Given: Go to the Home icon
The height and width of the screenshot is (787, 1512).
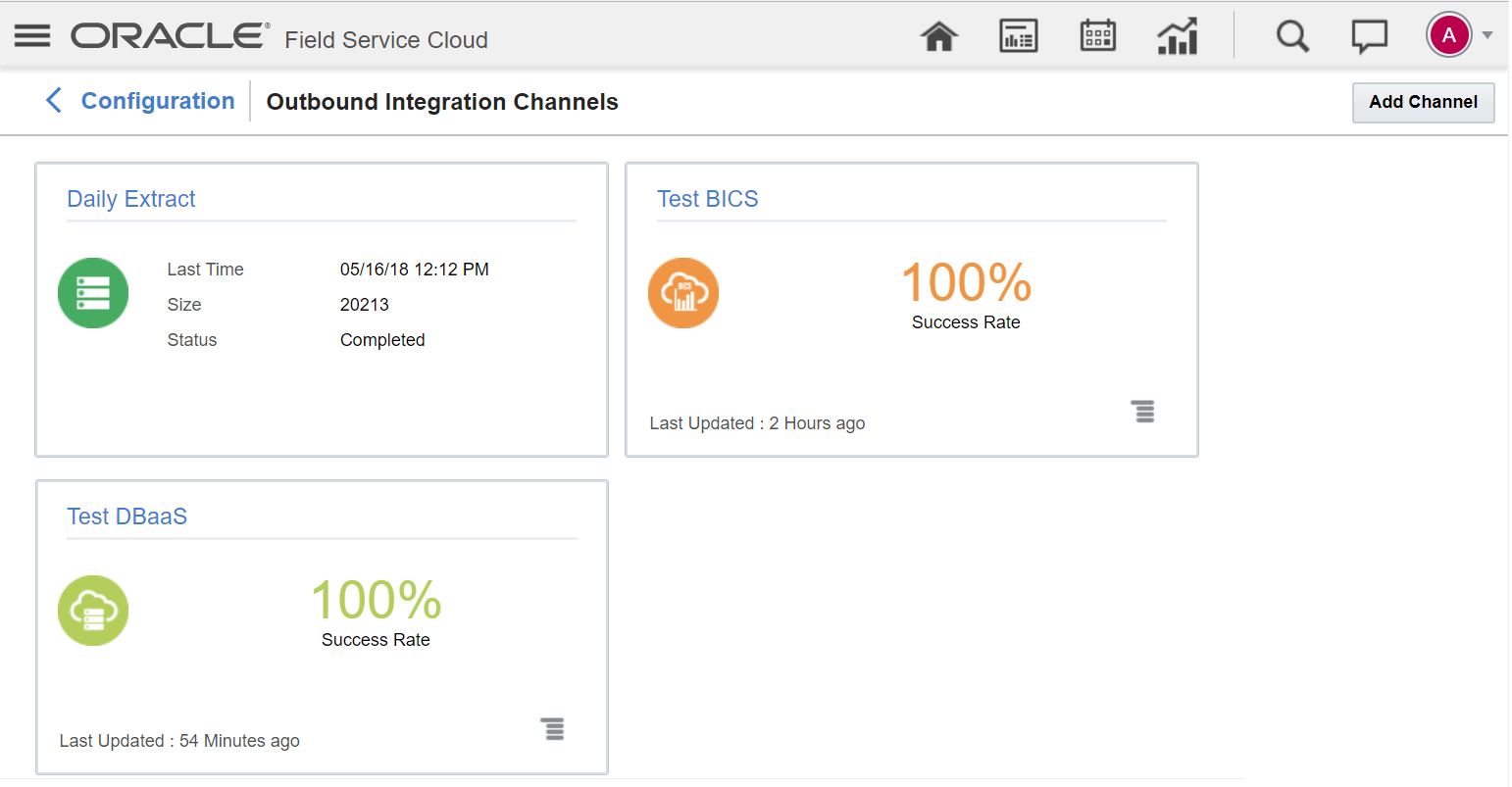Looking at the screenshot, I should (938, 37).
